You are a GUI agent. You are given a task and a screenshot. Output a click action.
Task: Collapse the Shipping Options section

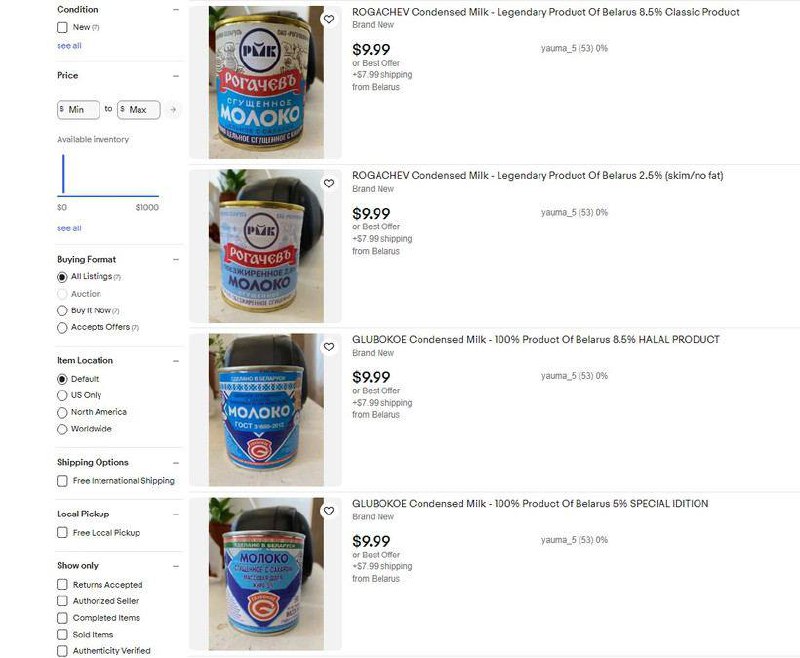click(176, 463)
